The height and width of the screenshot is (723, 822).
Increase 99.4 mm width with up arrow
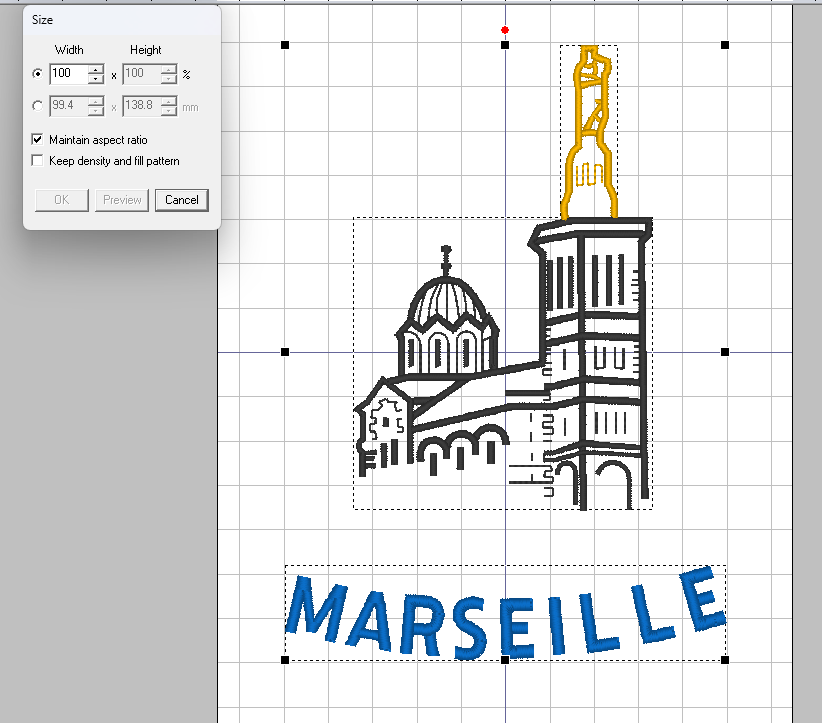(95, 101)
